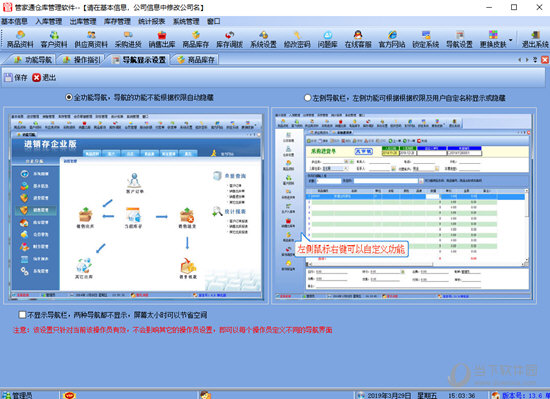Switch to 操作指引 tab
This screenshot has height=399, width=550.
pyautogui.click(x=81, y=60)
